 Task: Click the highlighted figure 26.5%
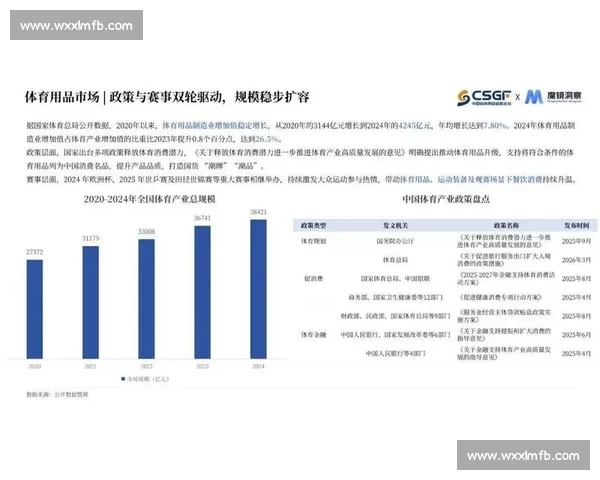tap(267, 139)
